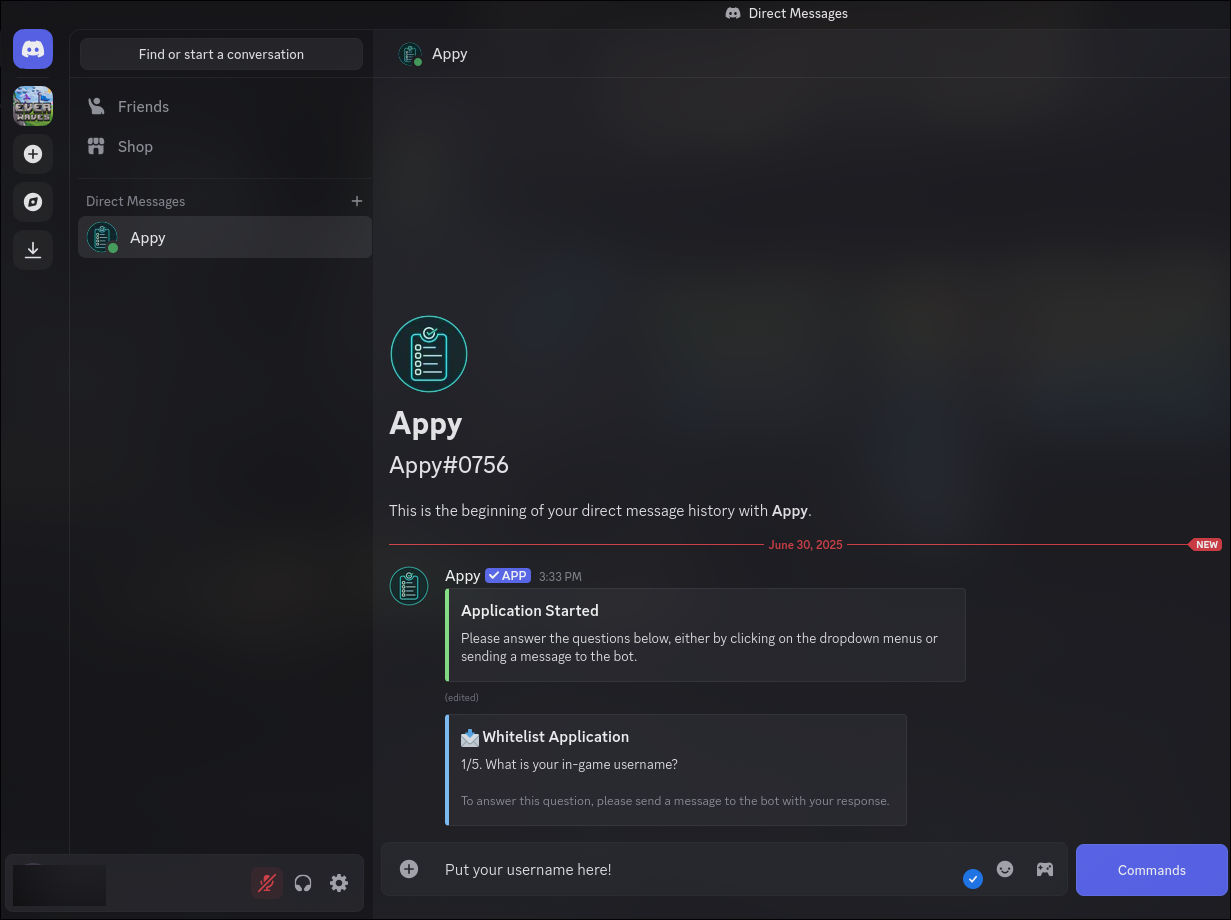Open the apps game controller icon
This screenshot has height=920, width=1231.
click(x=1045, y=869)
